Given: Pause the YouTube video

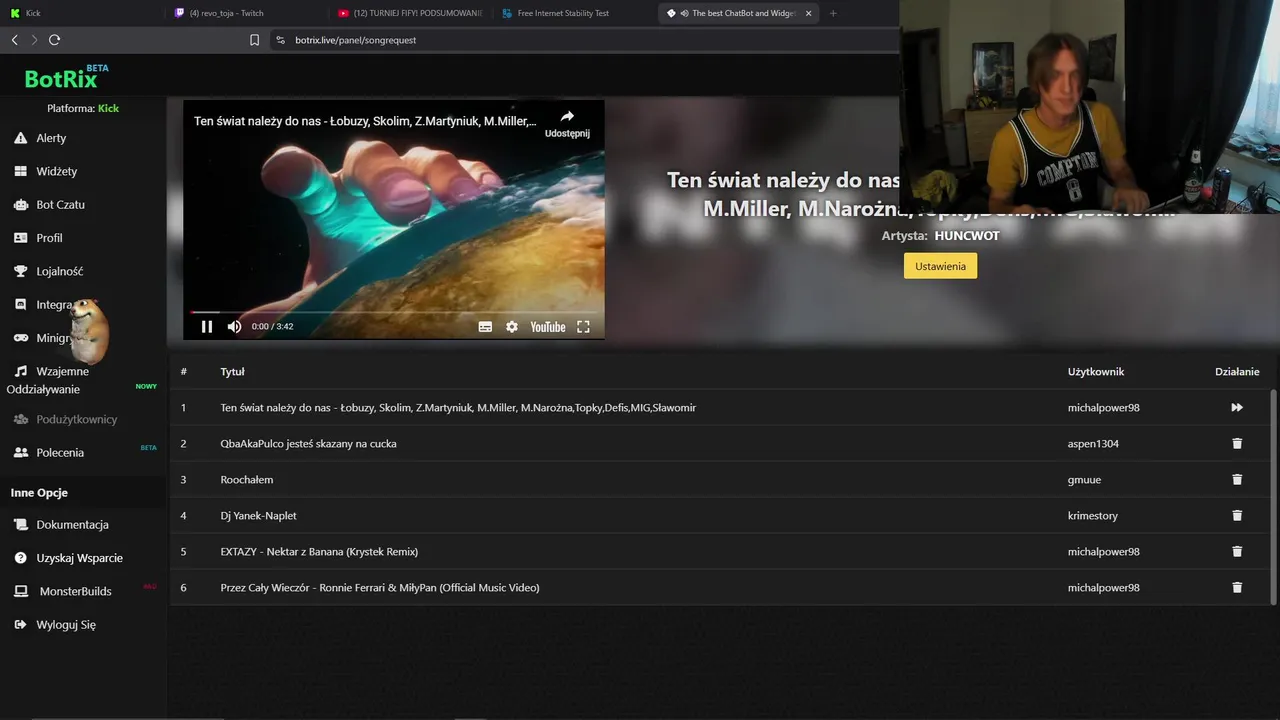Looking at the screenshot, I should [x=207, y=326].
